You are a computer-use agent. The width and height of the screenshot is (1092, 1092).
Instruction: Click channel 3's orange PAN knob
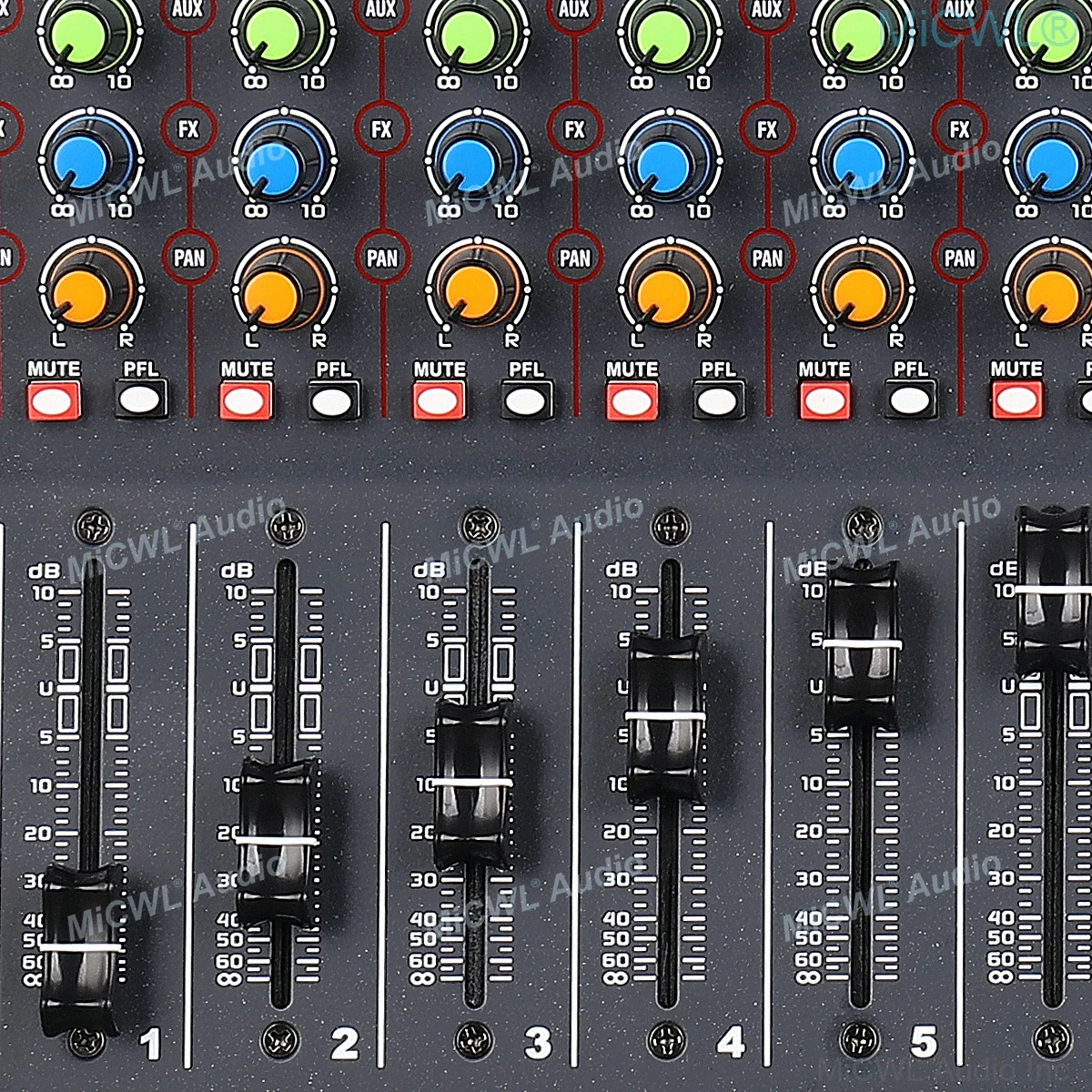pyautogui.click(x=470, y=291)
